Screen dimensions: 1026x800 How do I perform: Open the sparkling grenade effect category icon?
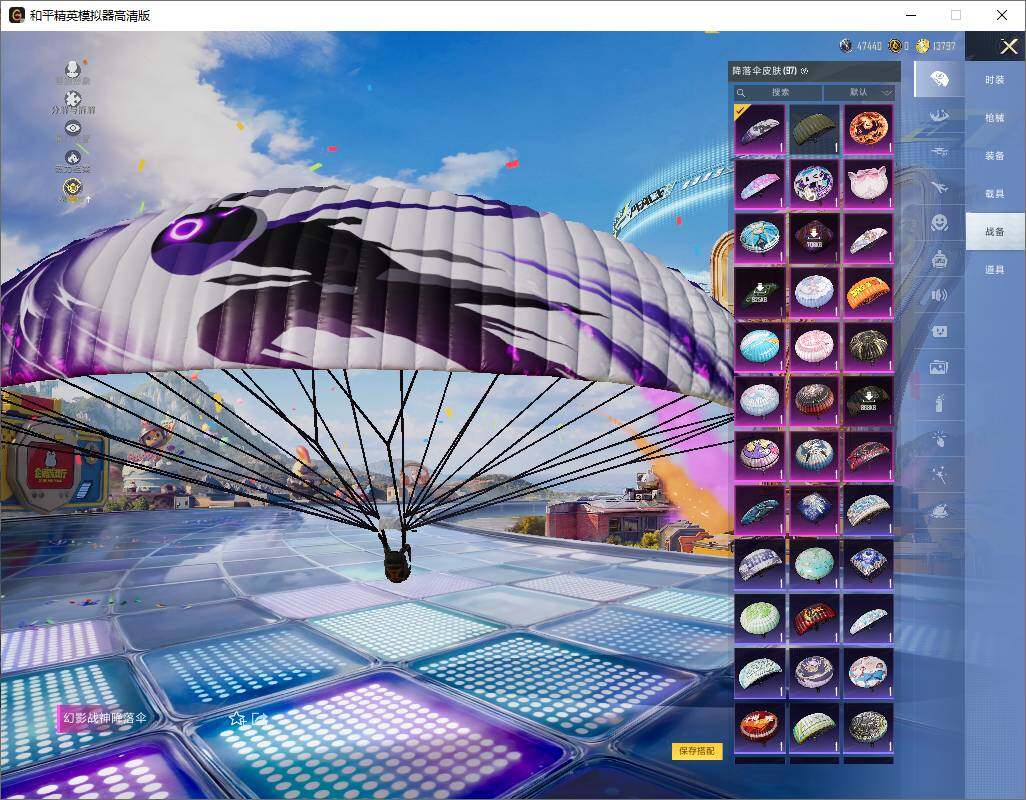click(x=939, y=438)
